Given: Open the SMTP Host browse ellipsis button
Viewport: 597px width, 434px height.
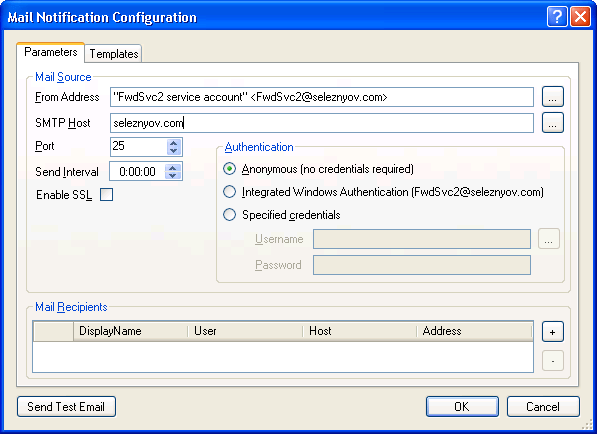Looking at the screenshot, I should (x=552, y=123).
